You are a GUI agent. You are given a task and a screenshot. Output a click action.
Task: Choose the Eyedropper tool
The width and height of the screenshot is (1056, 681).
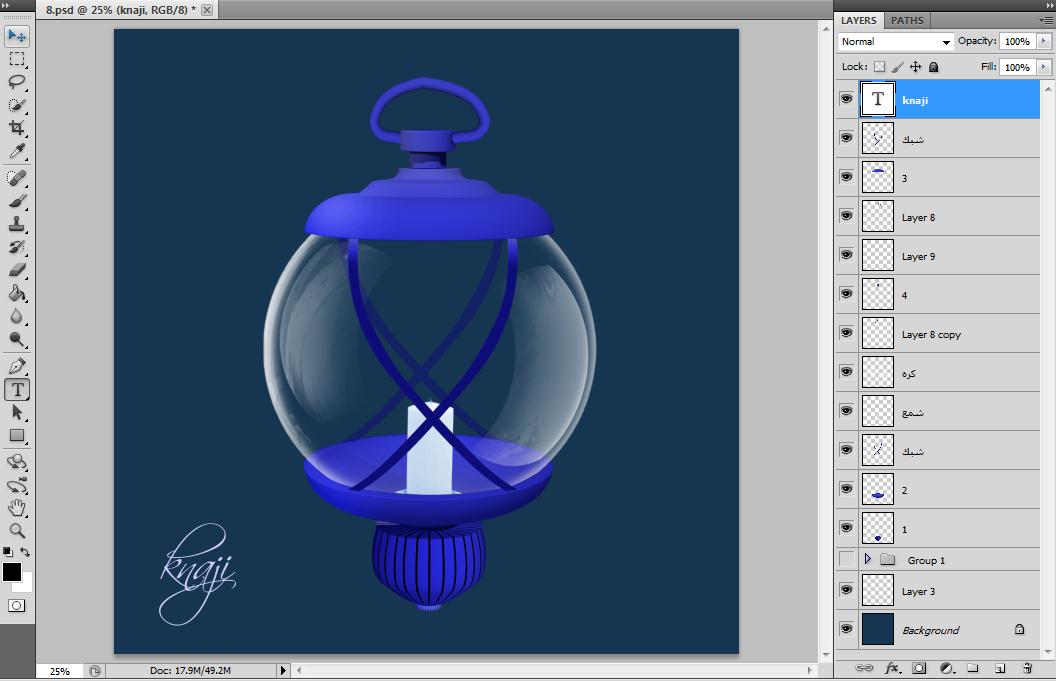click(17, 152)
